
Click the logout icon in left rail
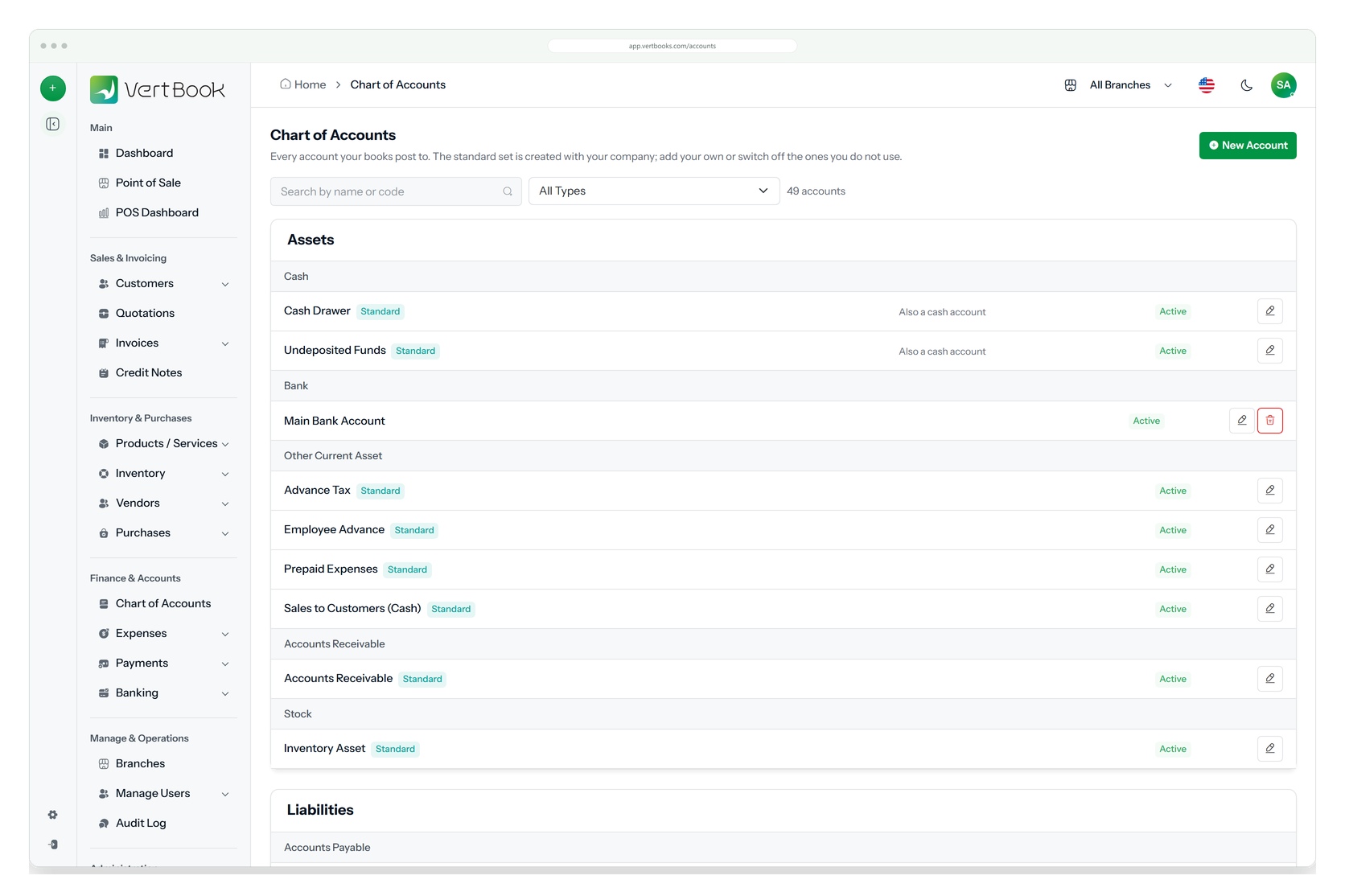pyautogui.click(x=53, y=845)
